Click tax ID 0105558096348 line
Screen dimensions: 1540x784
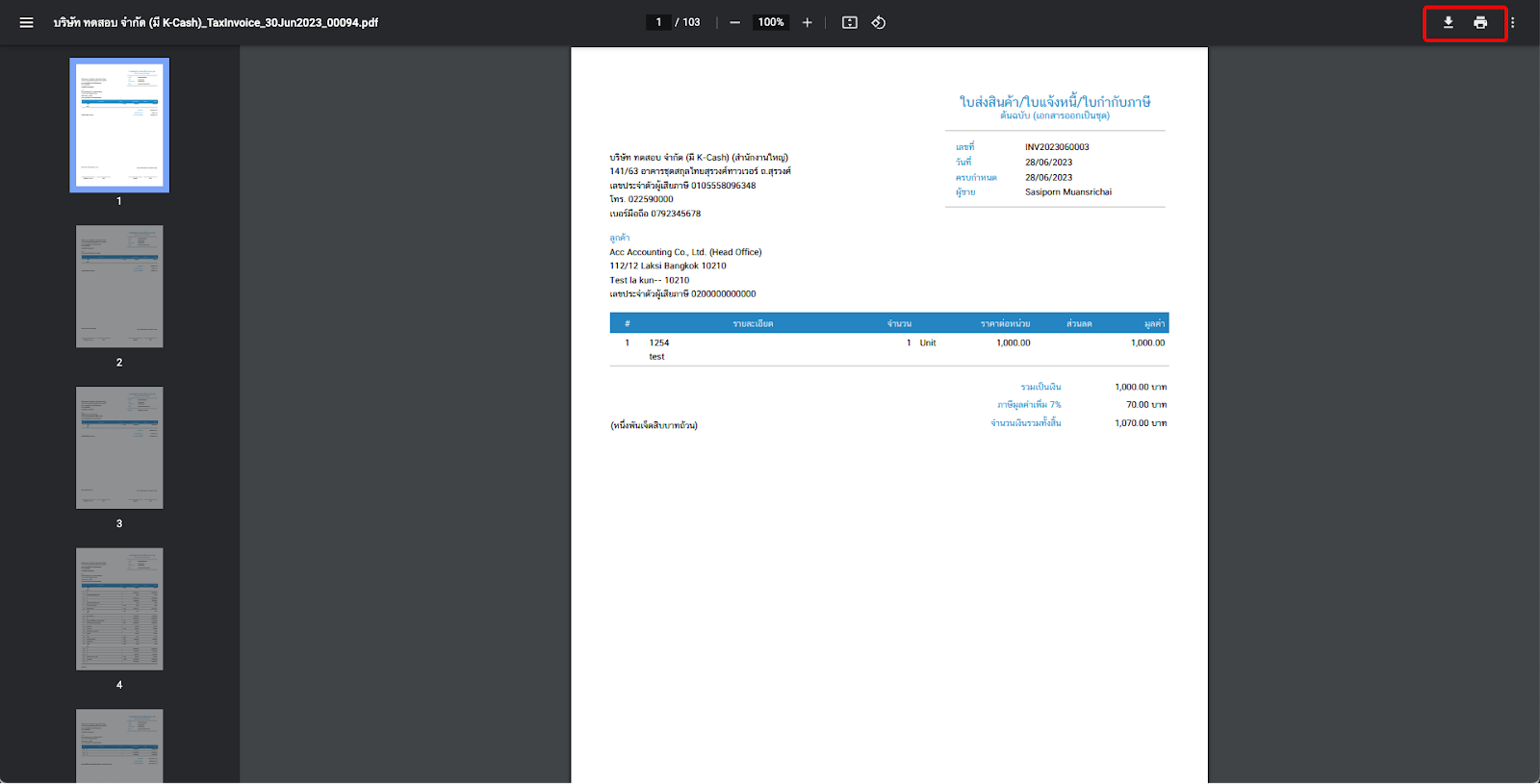(682, 186)
